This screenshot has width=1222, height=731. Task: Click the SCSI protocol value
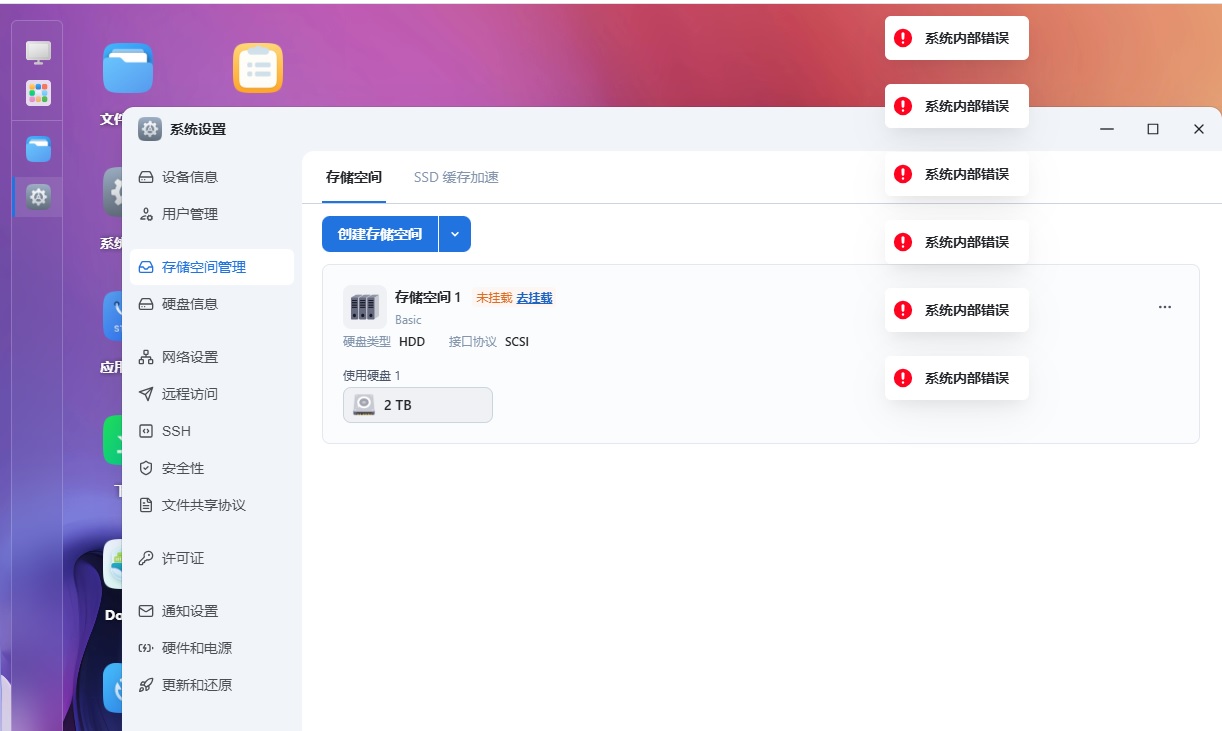click(517, 342)
